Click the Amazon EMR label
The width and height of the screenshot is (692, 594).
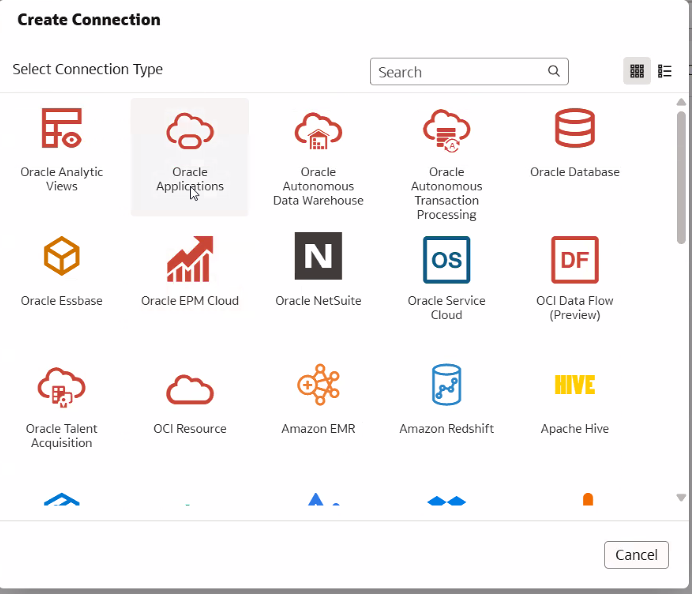coord(318,429)
